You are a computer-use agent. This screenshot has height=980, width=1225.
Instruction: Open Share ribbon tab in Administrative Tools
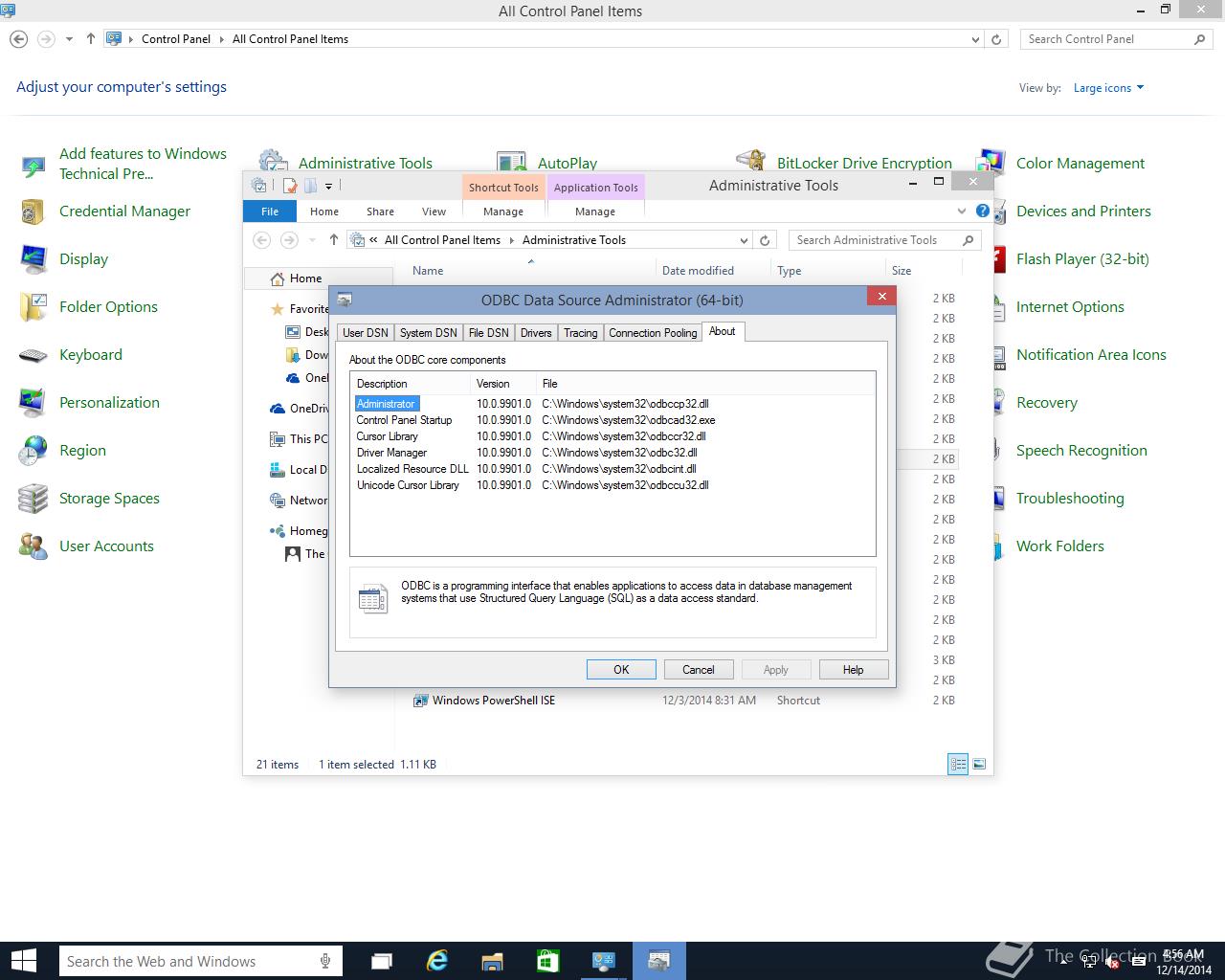click(380, 212)
